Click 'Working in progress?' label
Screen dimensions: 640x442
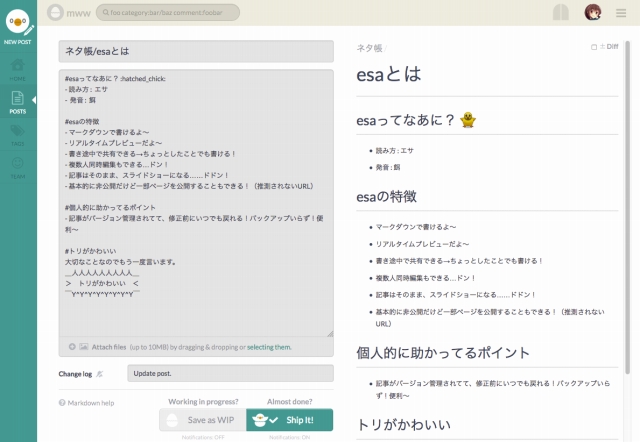pyautogui.click(x=203, y=402)
